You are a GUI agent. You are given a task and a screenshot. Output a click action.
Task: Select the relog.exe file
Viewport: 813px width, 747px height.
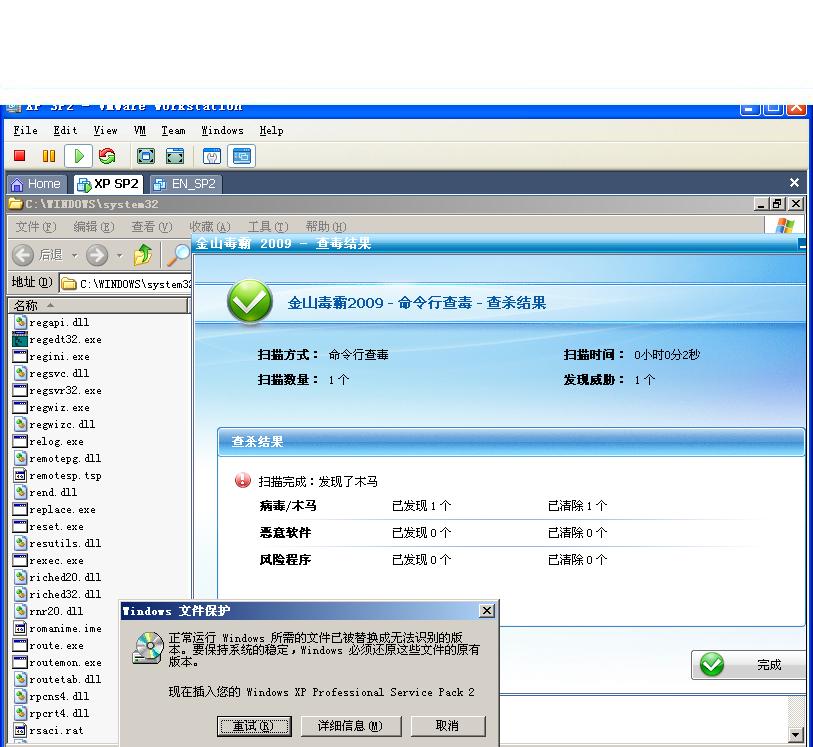click(48, 442)
